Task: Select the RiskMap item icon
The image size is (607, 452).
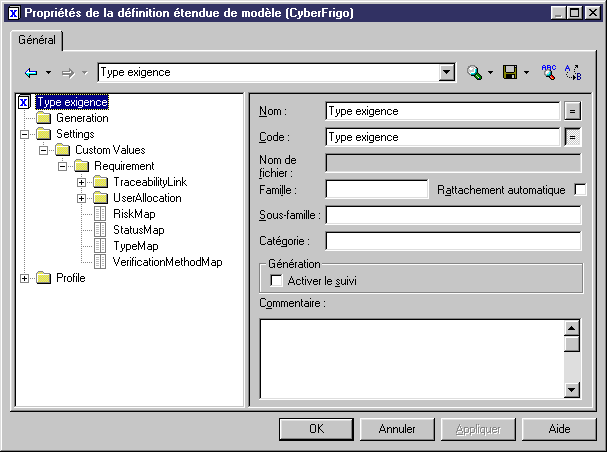Action: [x=100, y=213]
